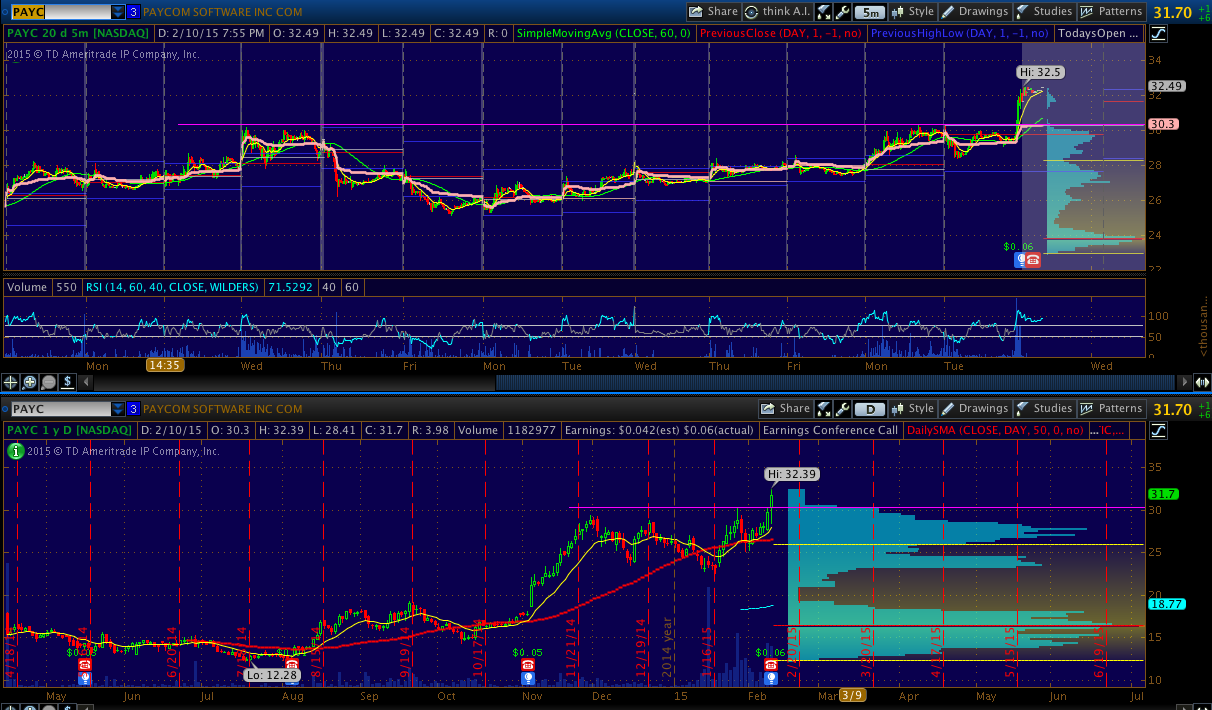Click the PreviousClose study label
This screenshot has width=1212, height=710.
[783, 33]
